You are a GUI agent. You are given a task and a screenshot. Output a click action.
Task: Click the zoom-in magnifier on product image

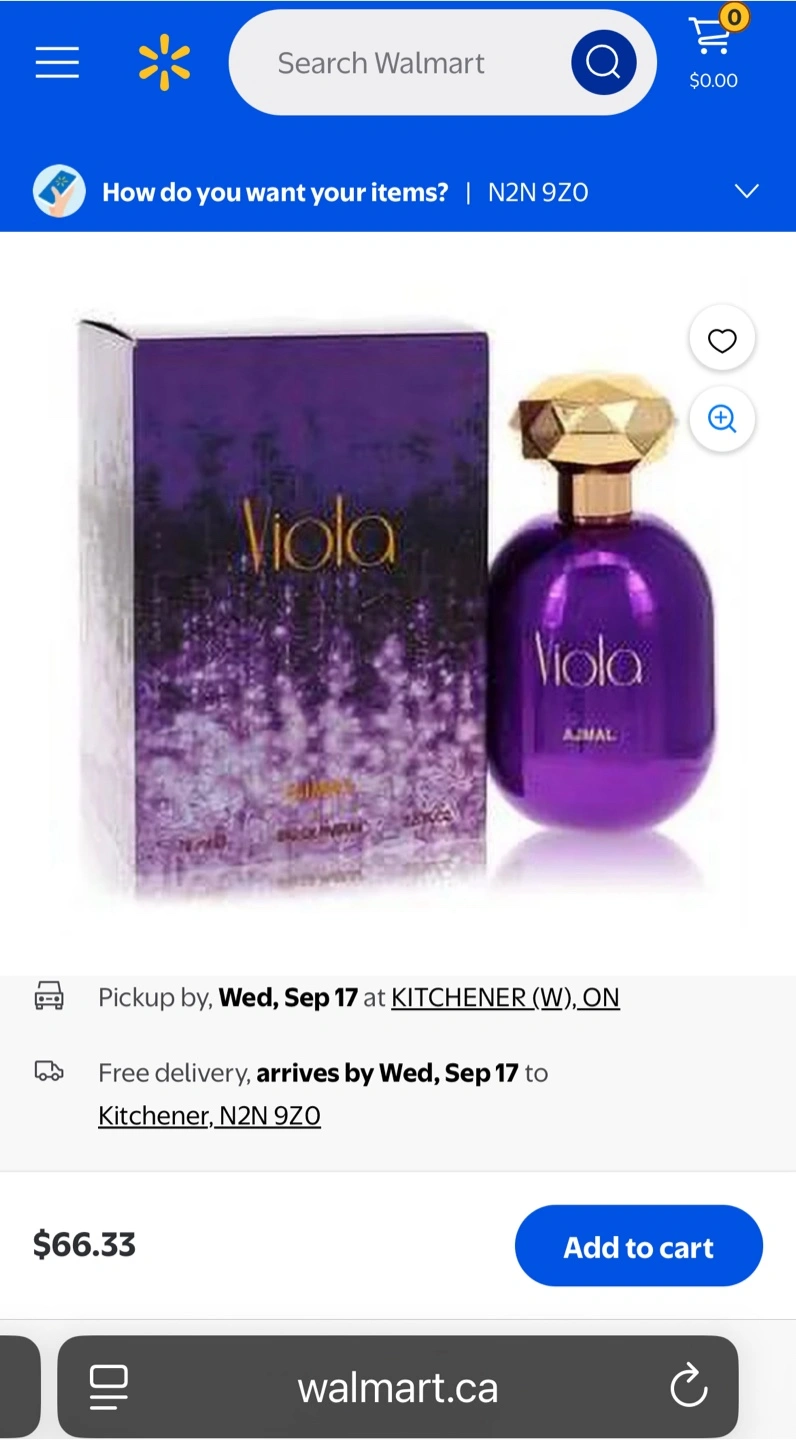point(722,418)
